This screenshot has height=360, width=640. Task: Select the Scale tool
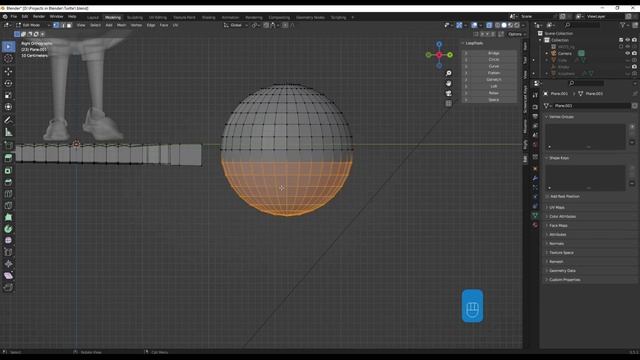point(8,95)
